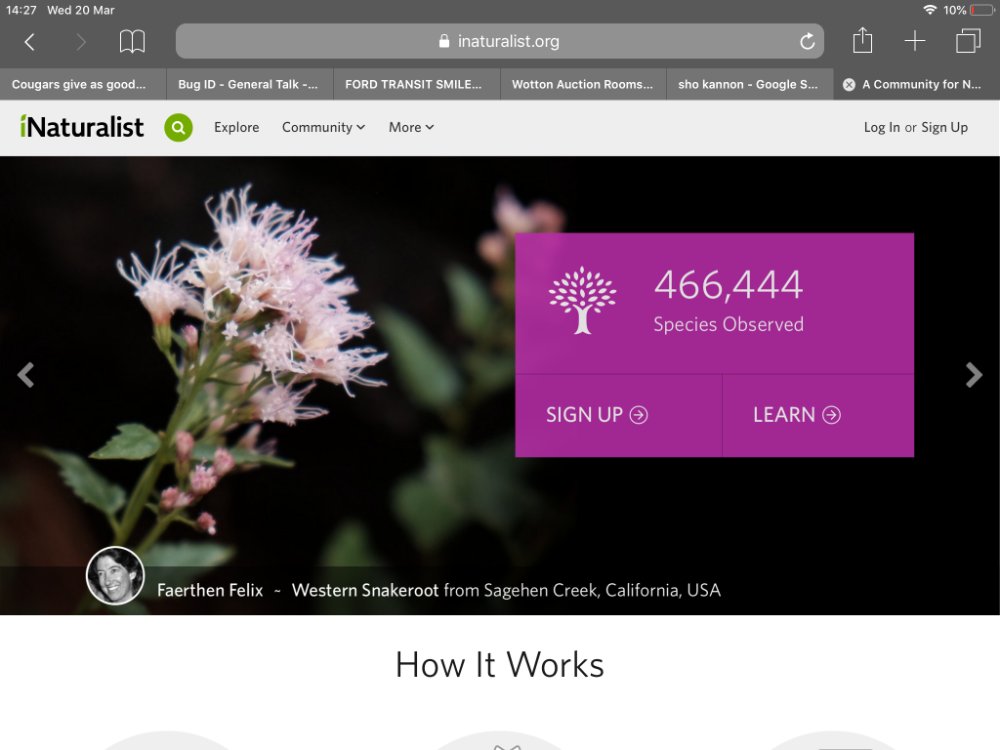Switch to 'Bug ID - General Talk' tab
Screen dimensions: 1000x750
(x=250, y=84)
